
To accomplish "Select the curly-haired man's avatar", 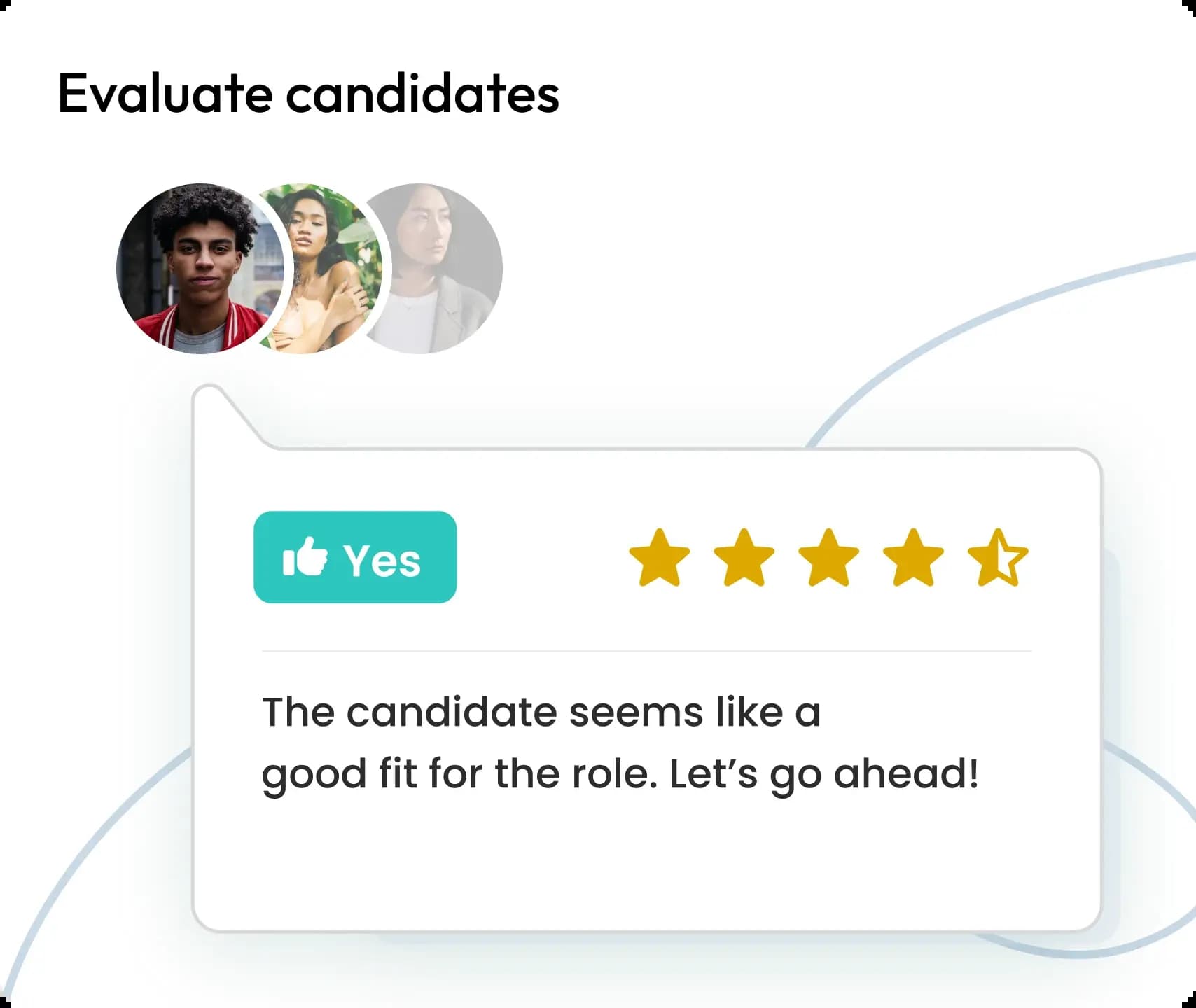I will point(200,268).
